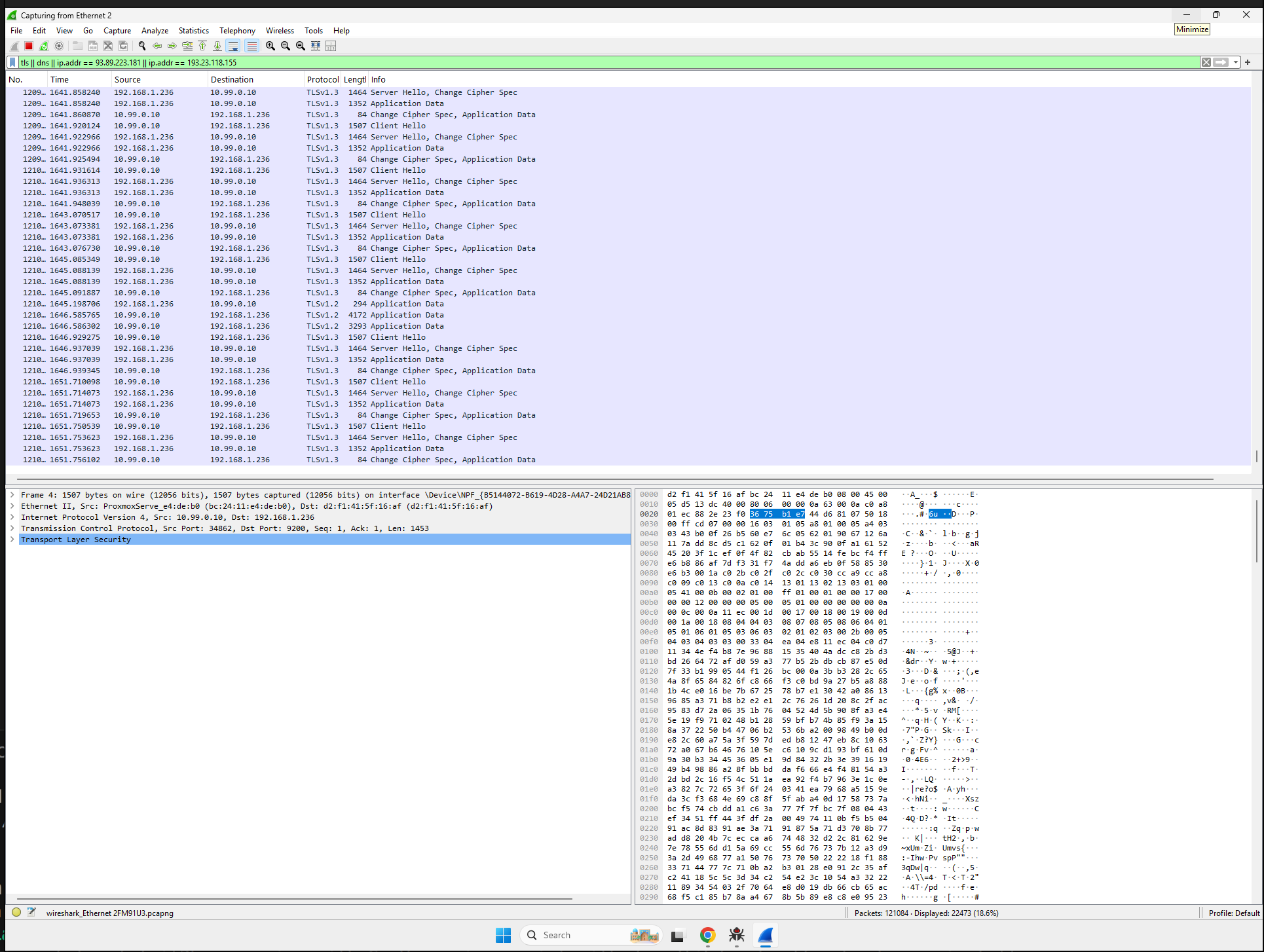Click Profile: Default in status bar

(1234, 913)
